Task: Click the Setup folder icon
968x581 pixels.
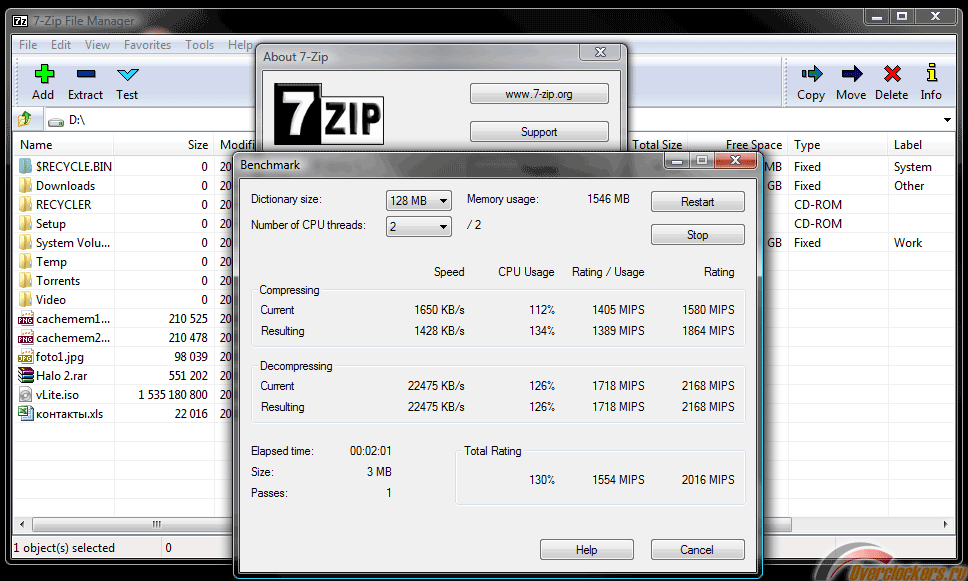Action: pos(25,224)
